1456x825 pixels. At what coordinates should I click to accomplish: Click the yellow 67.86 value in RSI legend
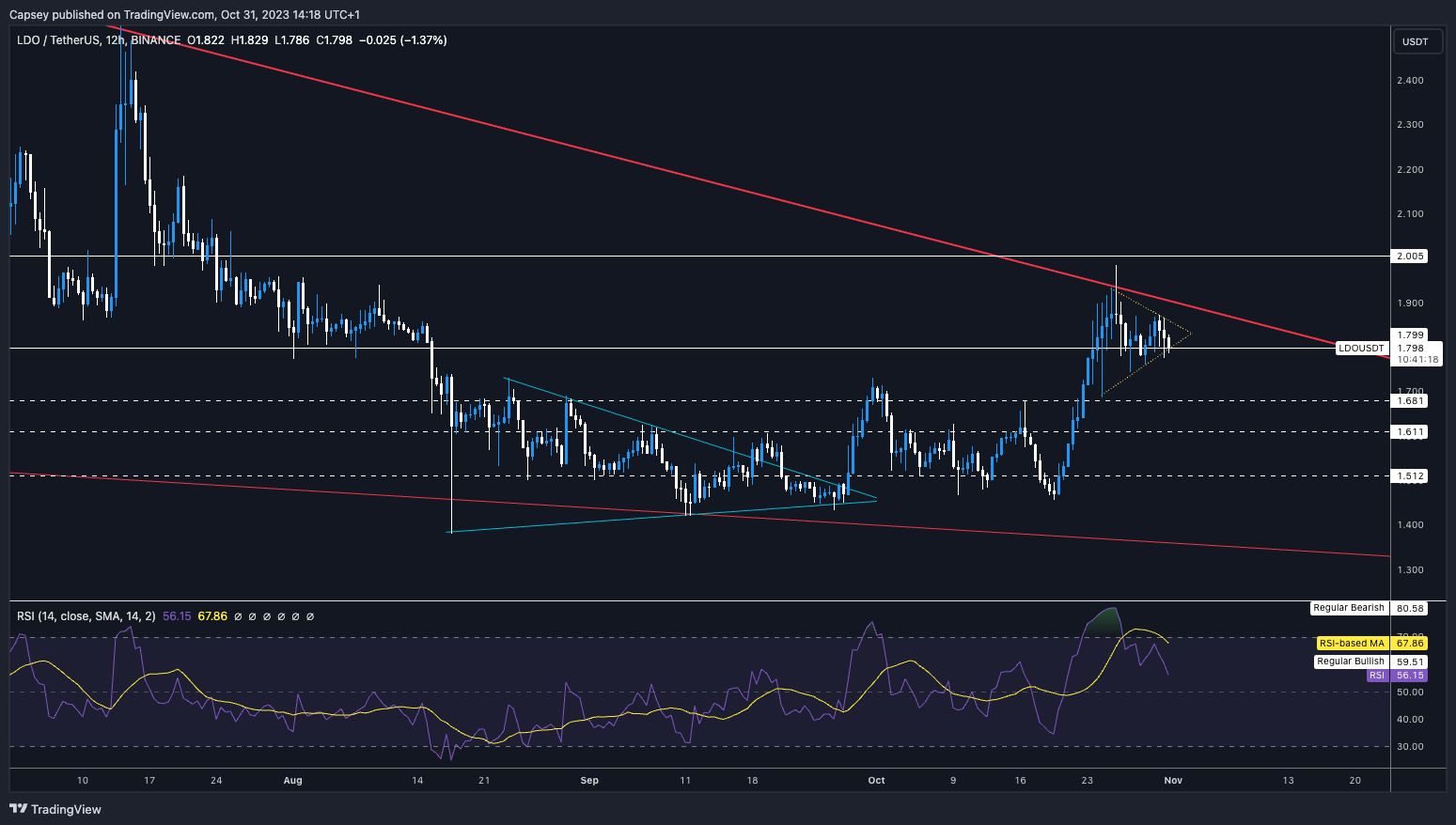coord(212,616)
